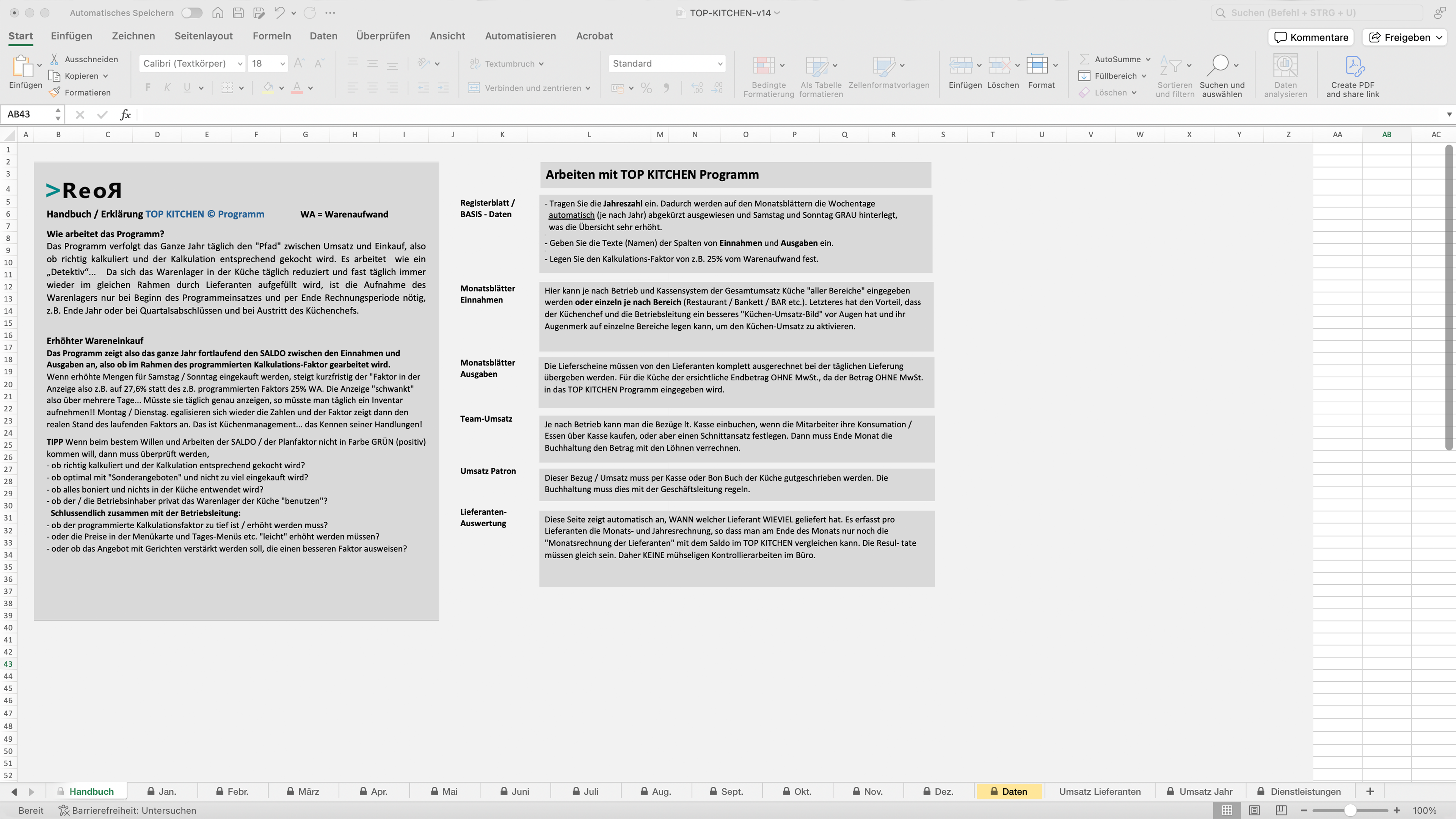Click the Undo arrow icon
Viewport: 1456px width, 819px height.
(279, 13)
